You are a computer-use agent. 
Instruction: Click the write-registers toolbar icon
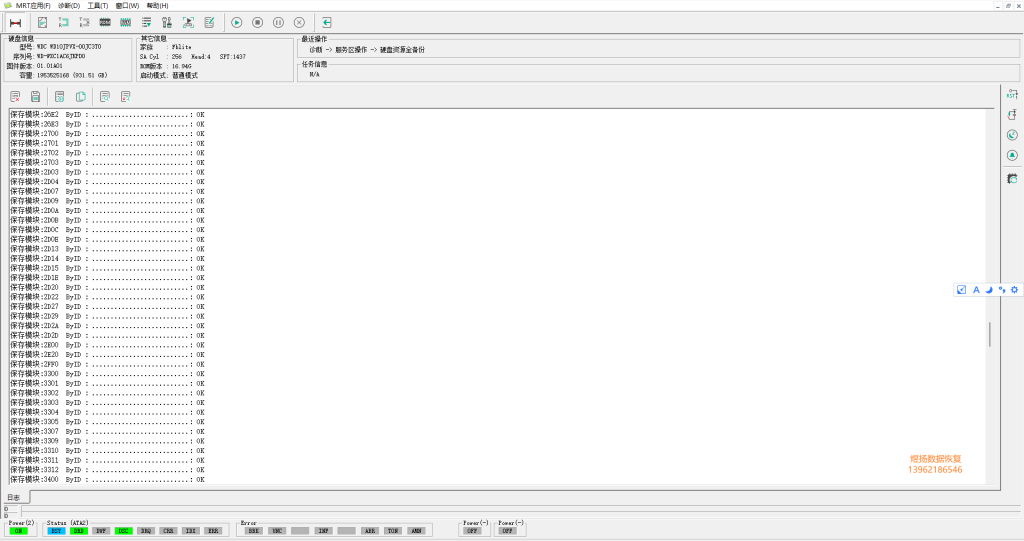tap(84, 22)
